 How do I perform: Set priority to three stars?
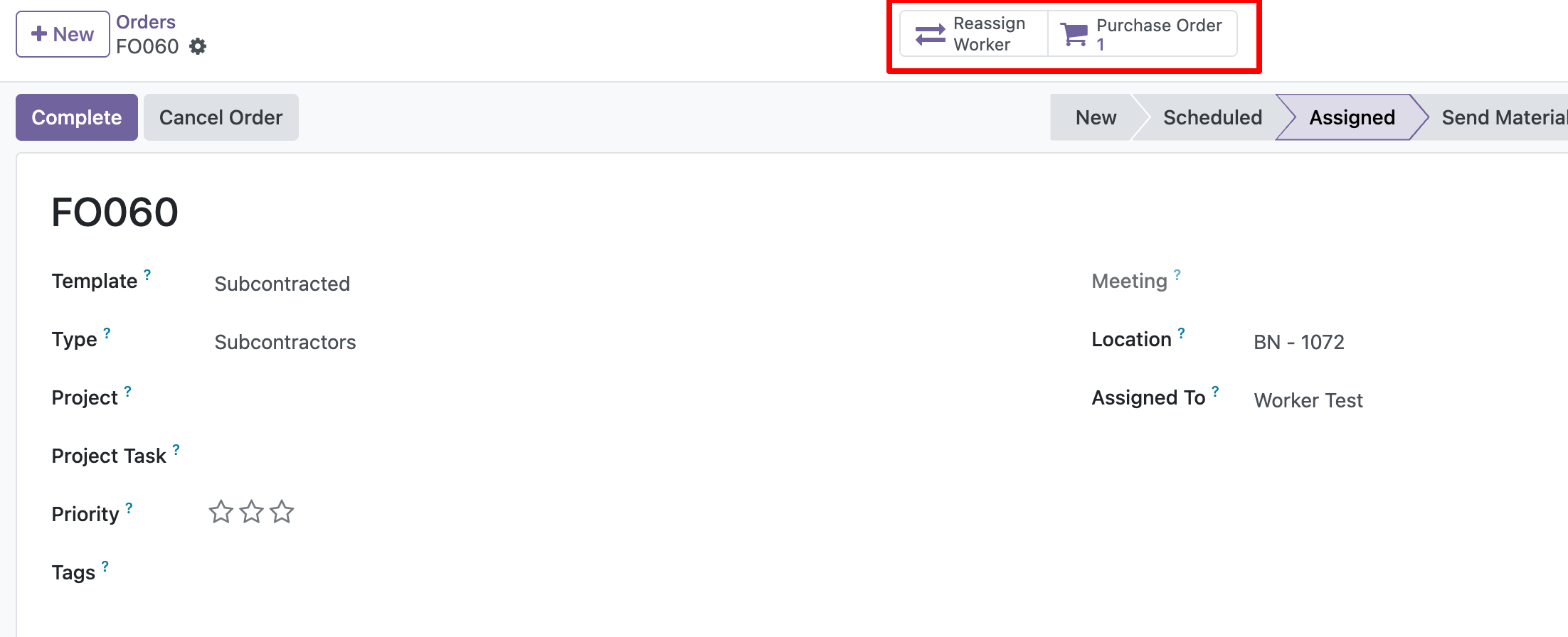tap(282, 512)
